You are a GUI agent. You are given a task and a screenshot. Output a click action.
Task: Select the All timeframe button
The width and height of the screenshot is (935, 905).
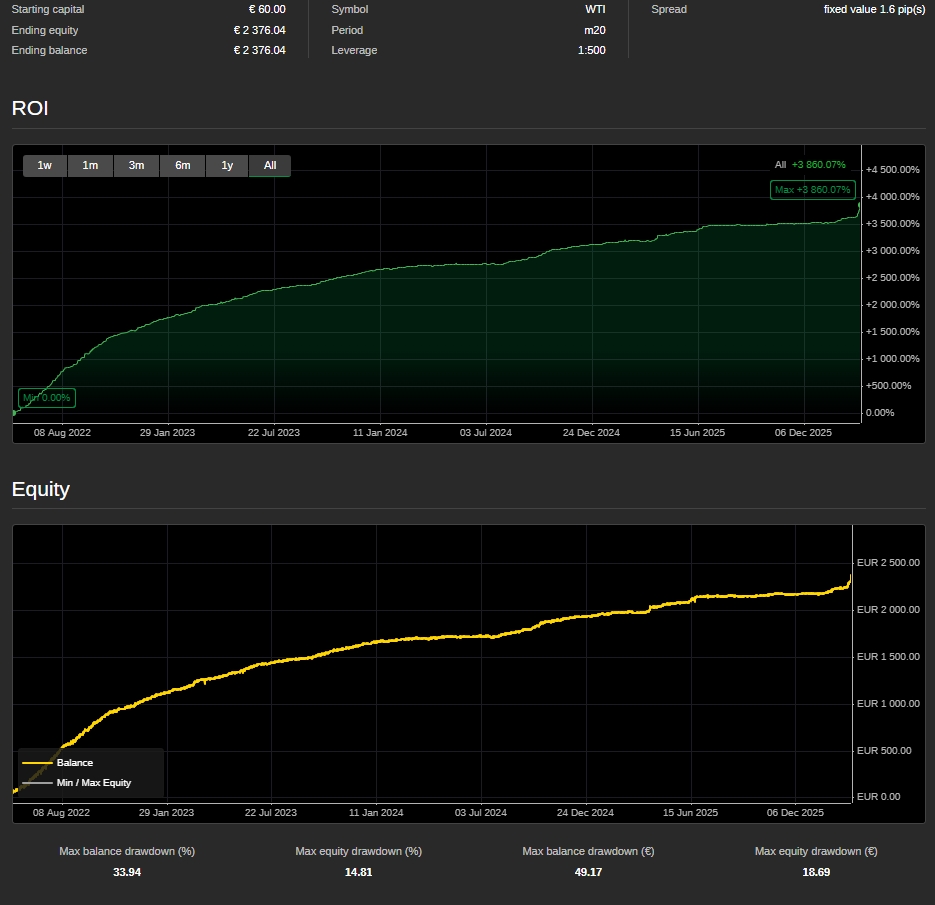coord(269,166)
